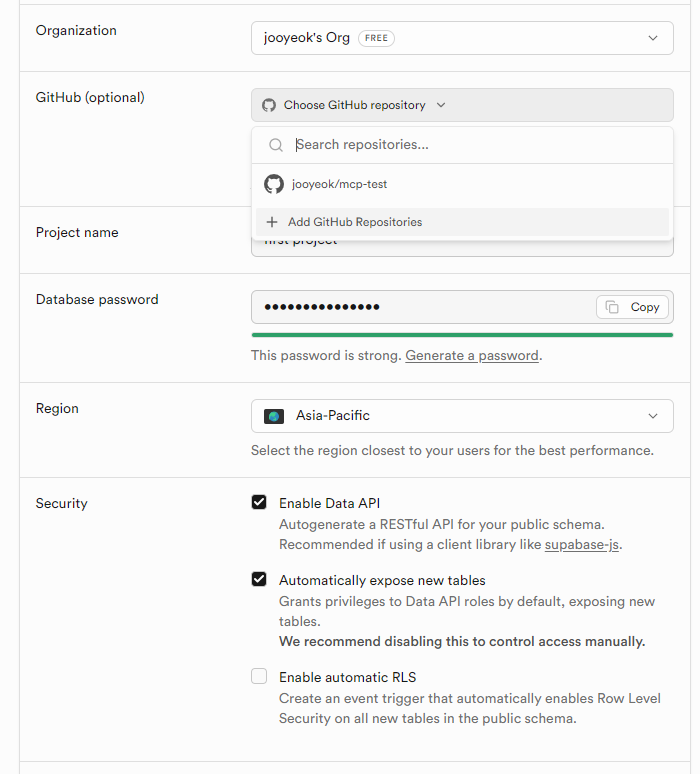Click the 'Automatically expose new tables' label
The height and width of the screenshot is (774, 700).
pos(382,580)
